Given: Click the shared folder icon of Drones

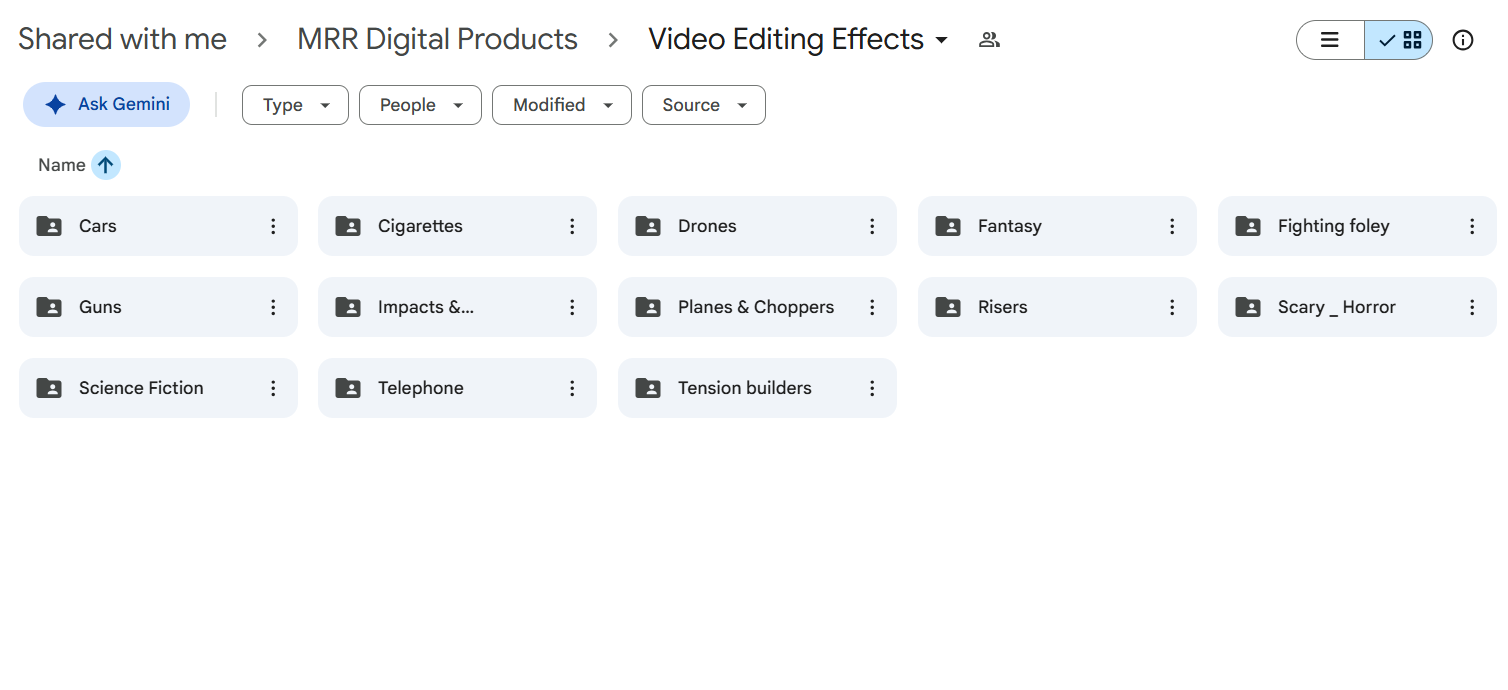Looking at the screenshot, I should click(648, 226).
